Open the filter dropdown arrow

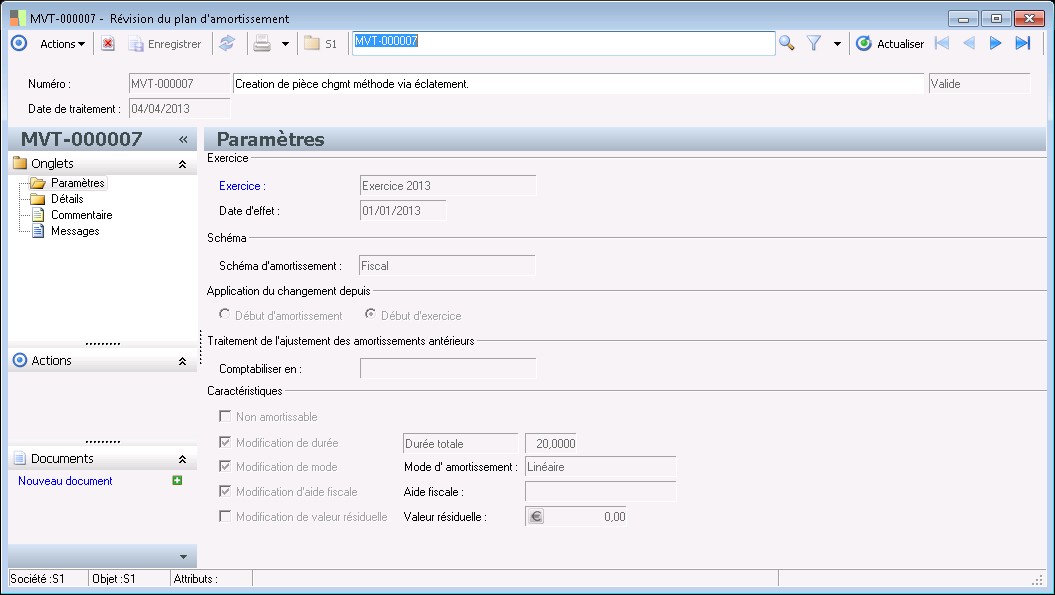[x=837, y=44]
